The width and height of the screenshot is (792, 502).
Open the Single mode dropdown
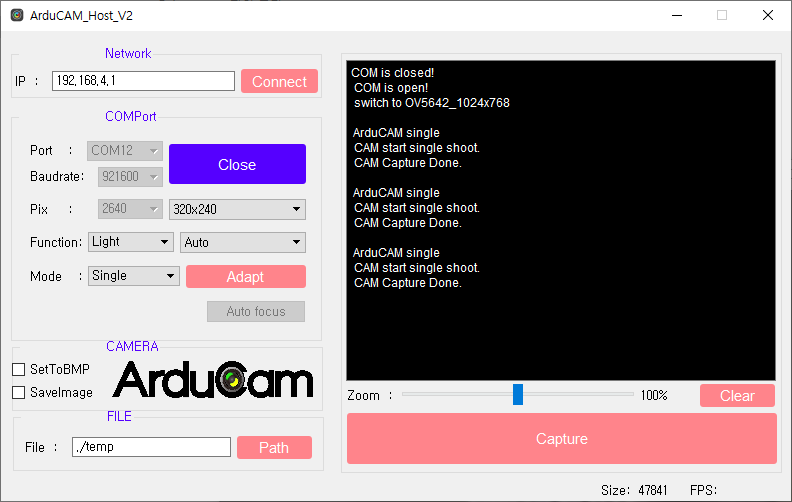point(134,276)
